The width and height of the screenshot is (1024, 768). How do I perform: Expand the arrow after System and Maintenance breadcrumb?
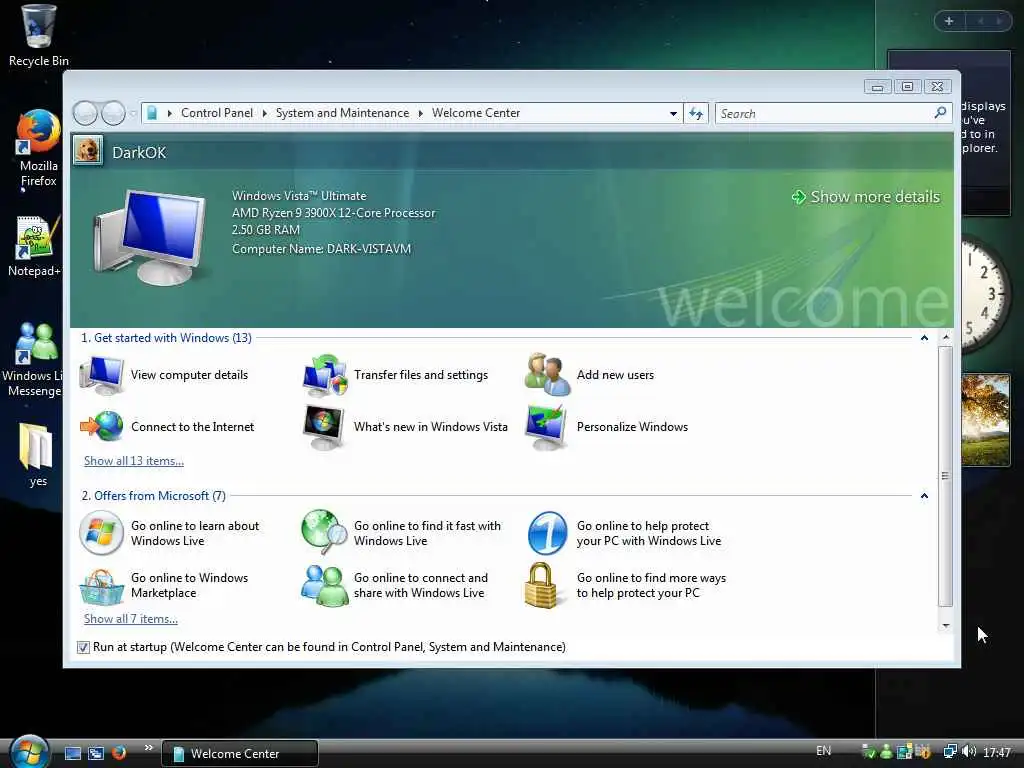[x=421, y=114]
